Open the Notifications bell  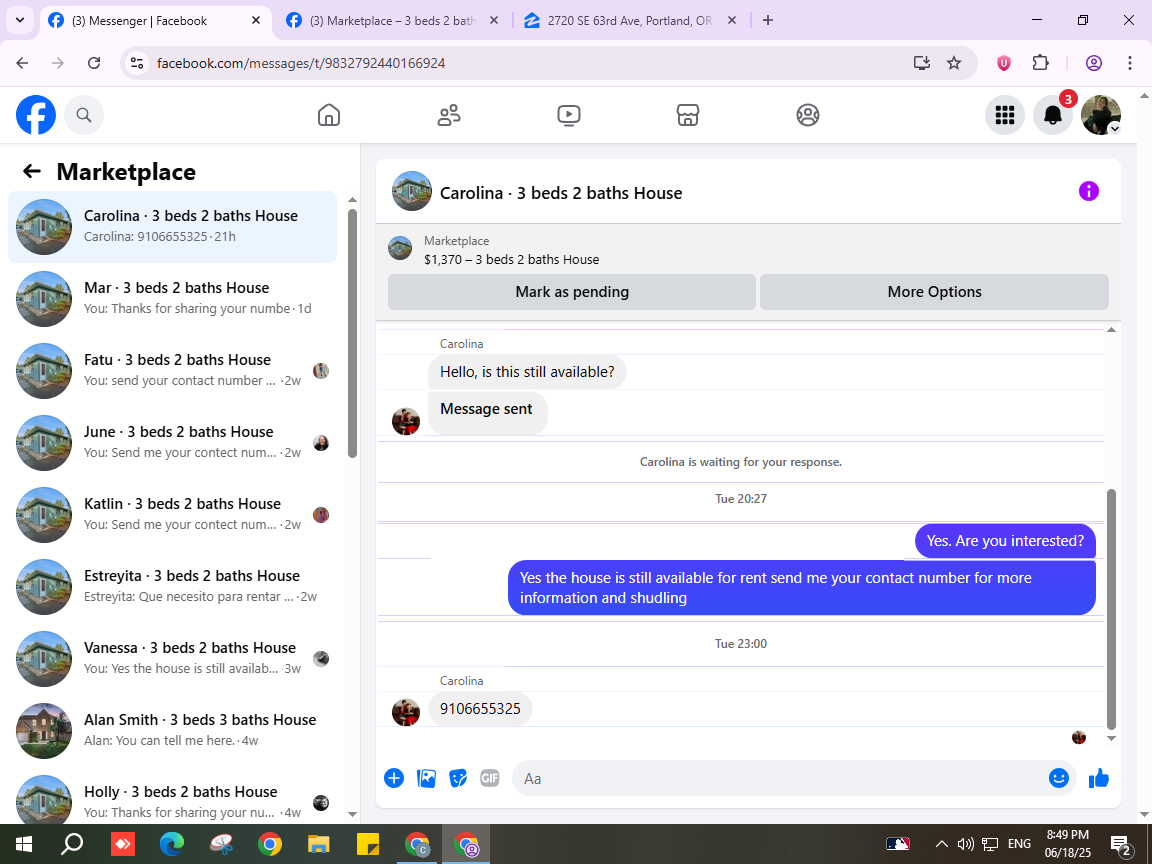(x=1053, y=115)
